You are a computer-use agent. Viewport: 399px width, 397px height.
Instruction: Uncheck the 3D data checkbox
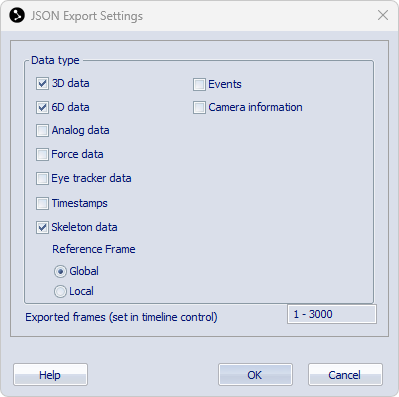pyautogui.click(x=42, y=83)
